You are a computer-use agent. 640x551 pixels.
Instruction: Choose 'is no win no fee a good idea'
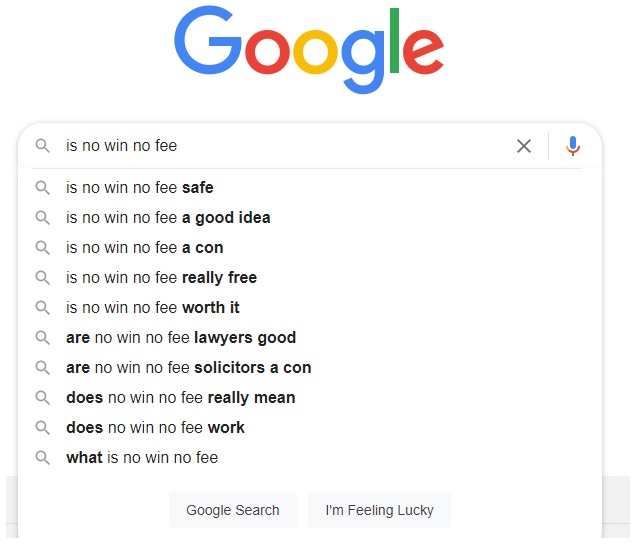coord(168,217)
